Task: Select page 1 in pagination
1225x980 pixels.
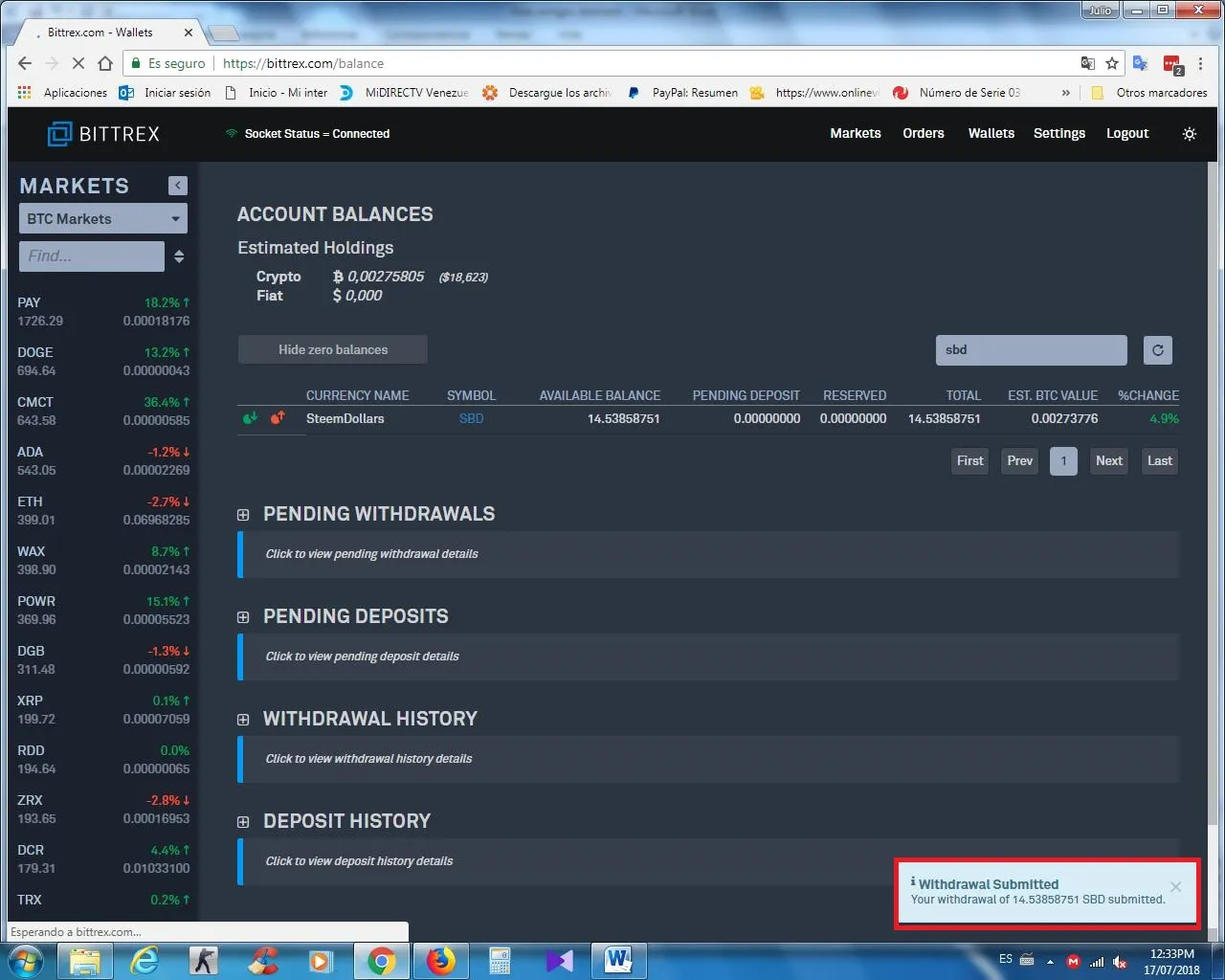Action: [x=1063, y=461]
